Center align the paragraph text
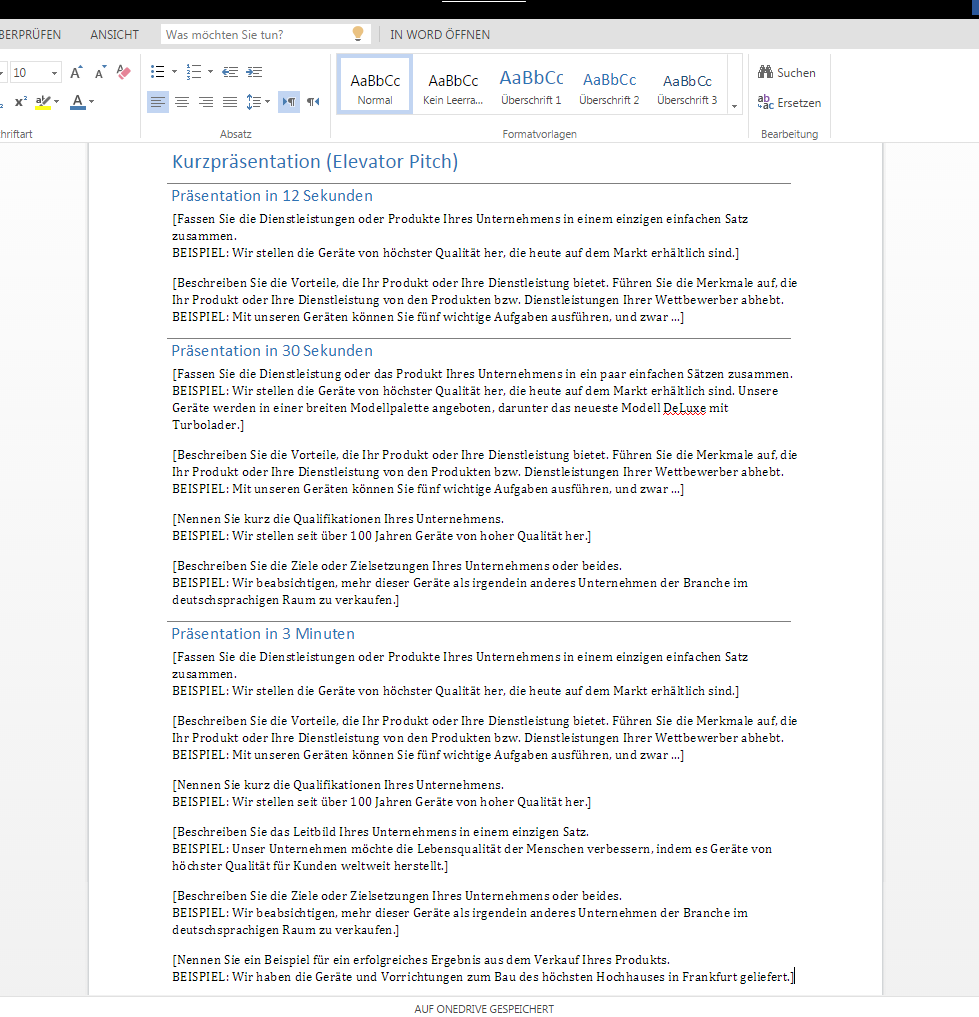This screenshot has width=979, height=1017. point(182,102)
